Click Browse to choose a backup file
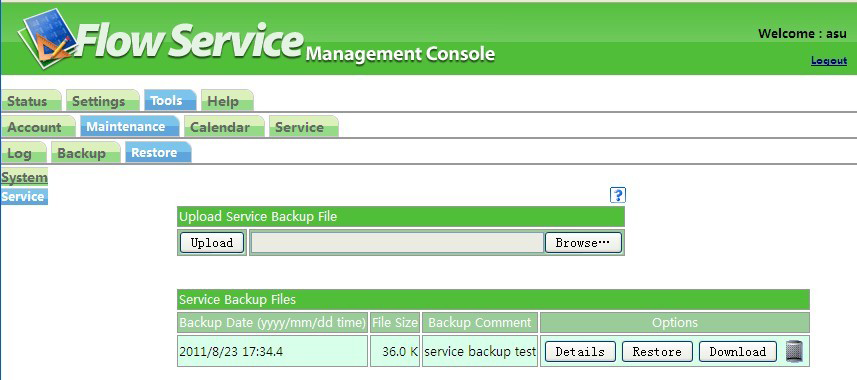Image resolution: width=857 pixels, height=380 pixels. [x=583, y=243]
